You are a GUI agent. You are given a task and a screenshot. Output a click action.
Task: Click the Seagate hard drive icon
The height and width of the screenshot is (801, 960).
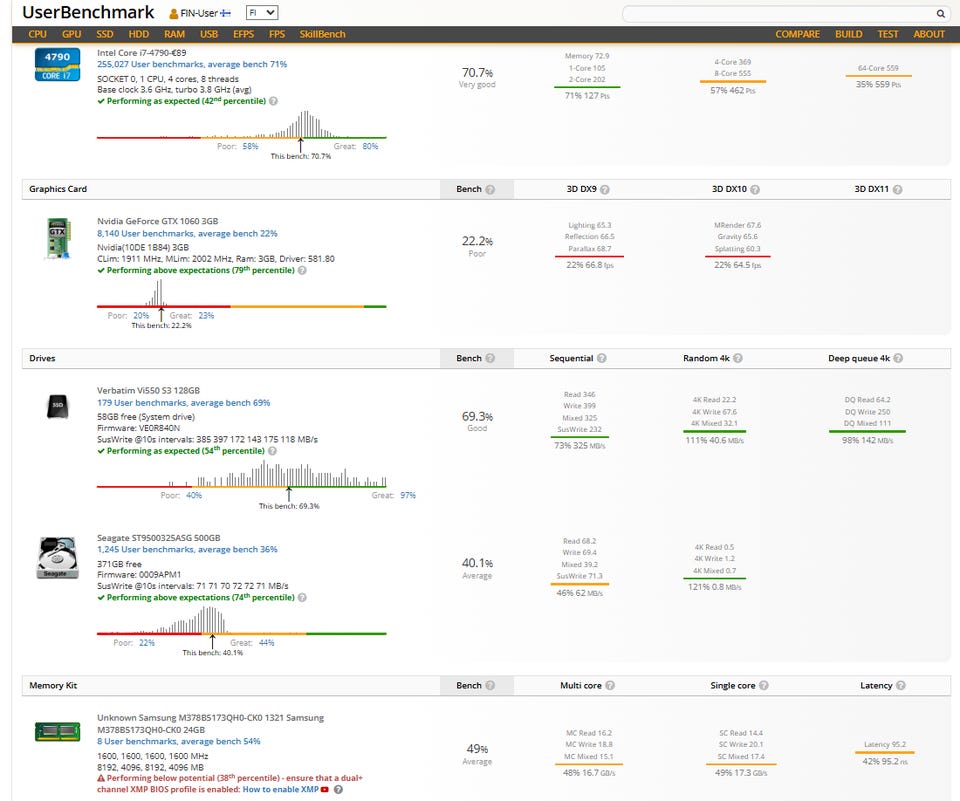58,557
